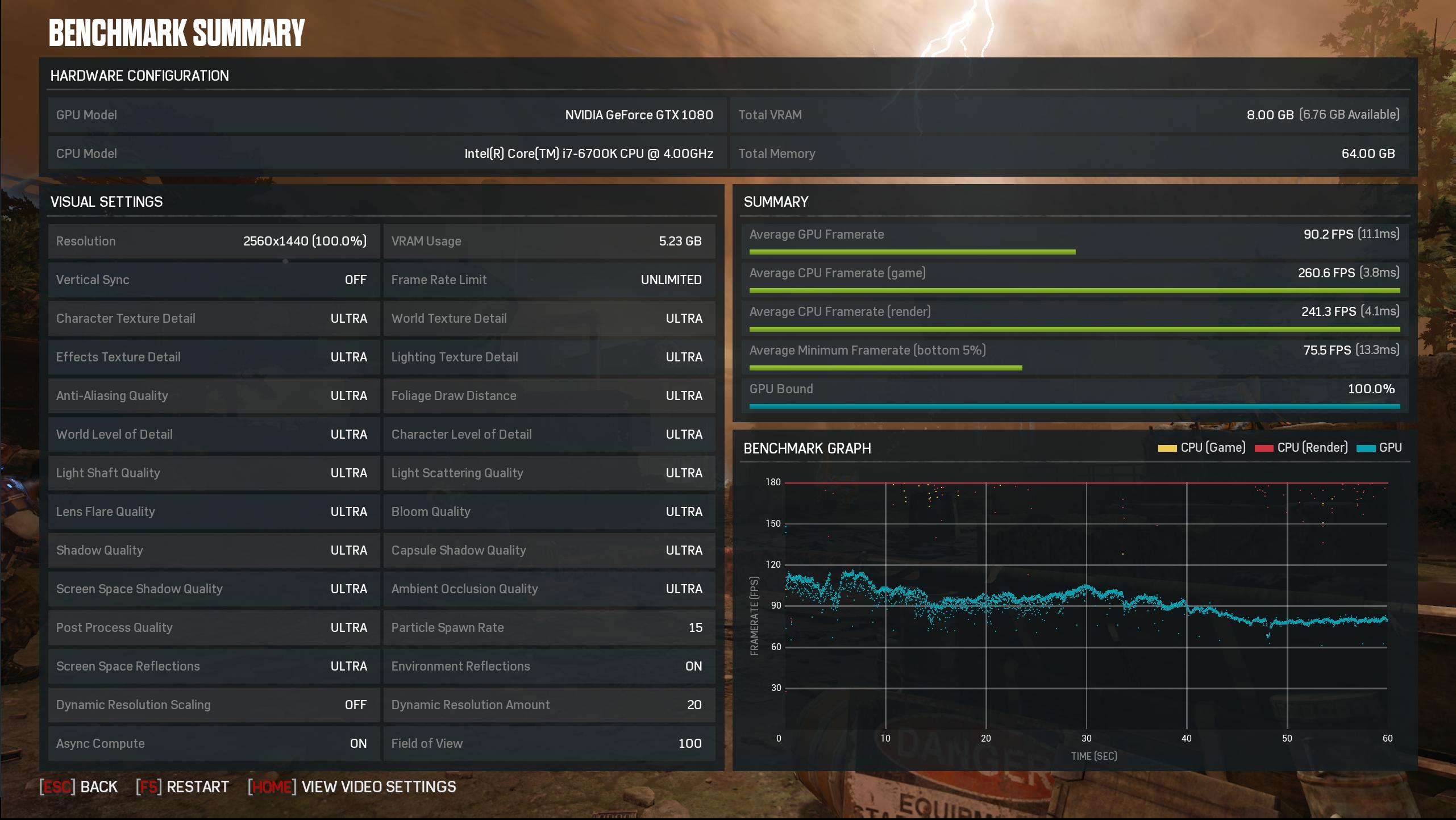This screenshot has height=820, width=1456.
Task: Click the Visual Settings section header
Action: 107,202
